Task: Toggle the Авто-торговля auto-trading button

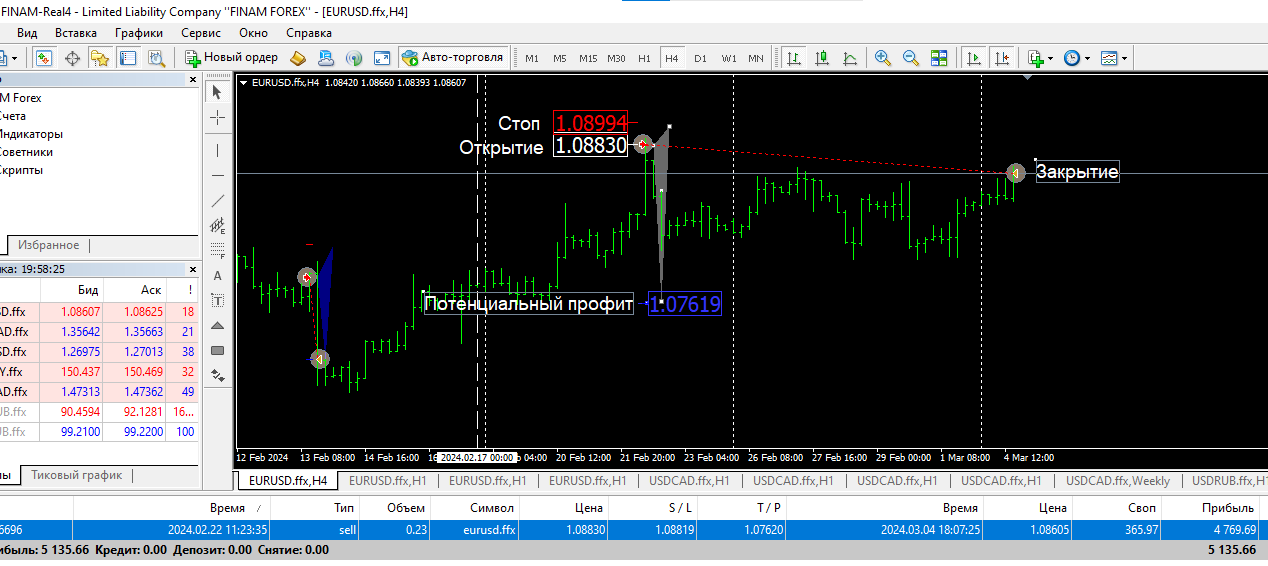Action: [x=452, y=57]
